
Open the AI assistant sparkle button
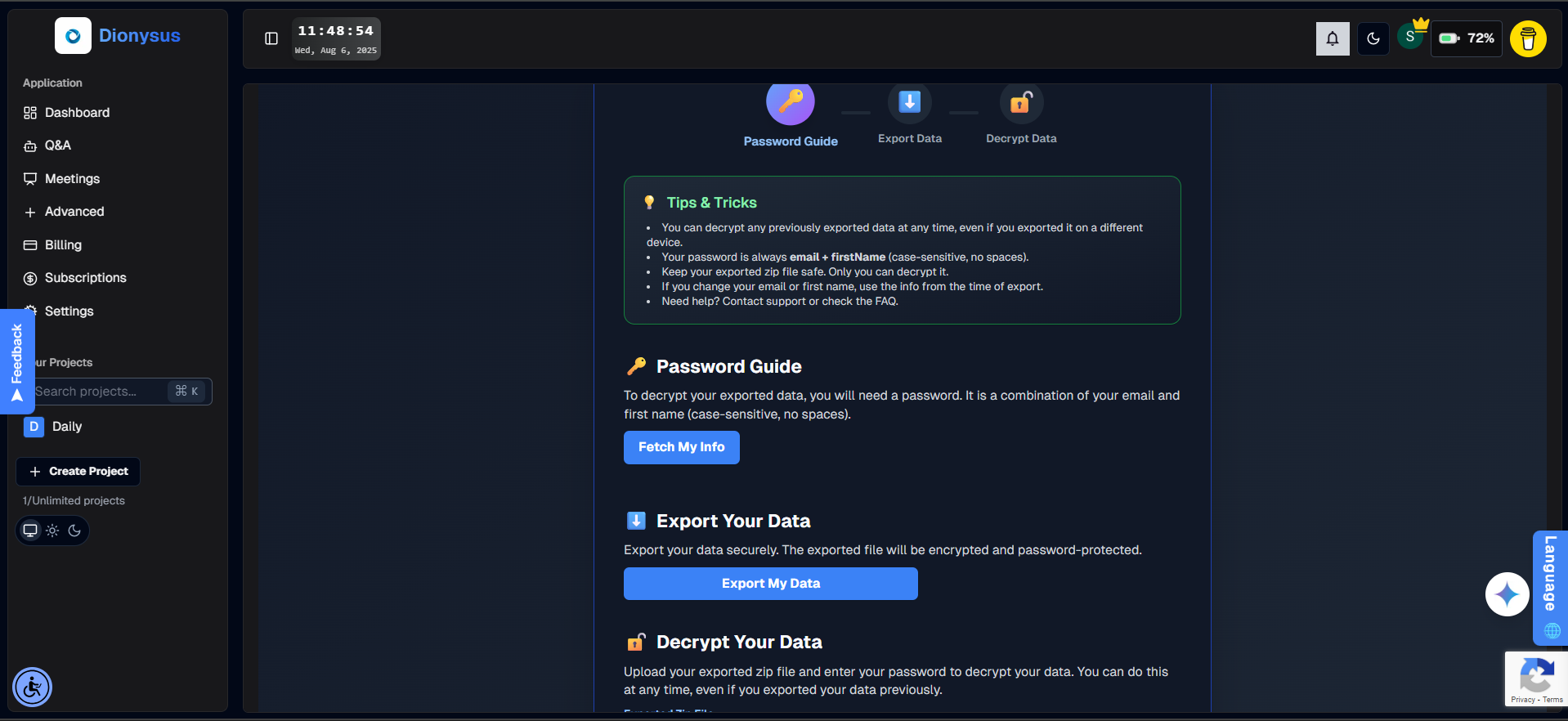pos(1508,594)
